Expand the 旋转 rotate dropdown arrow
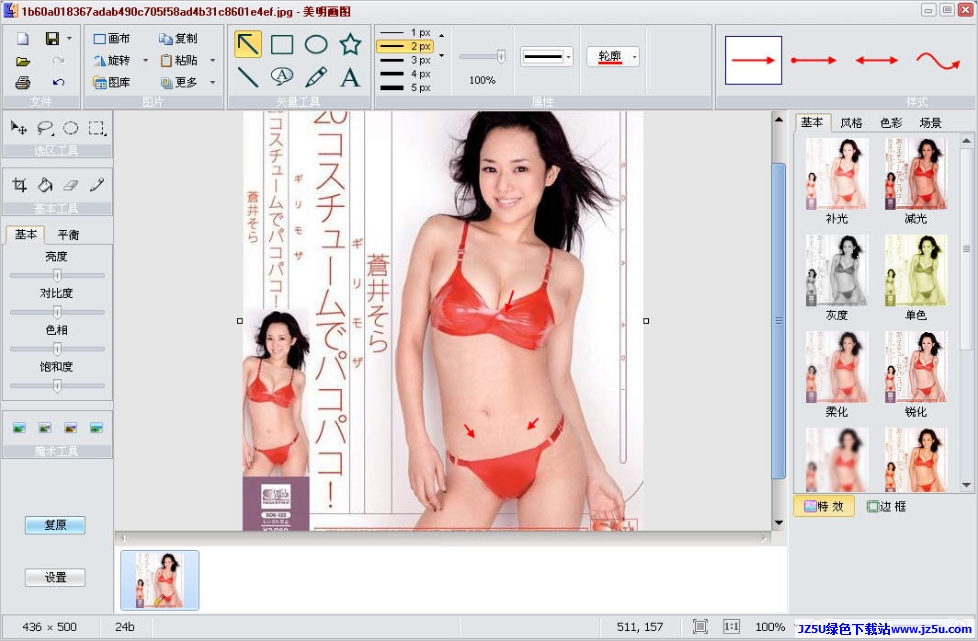Screen dimensions: 978x641 (x=145, y=60)
